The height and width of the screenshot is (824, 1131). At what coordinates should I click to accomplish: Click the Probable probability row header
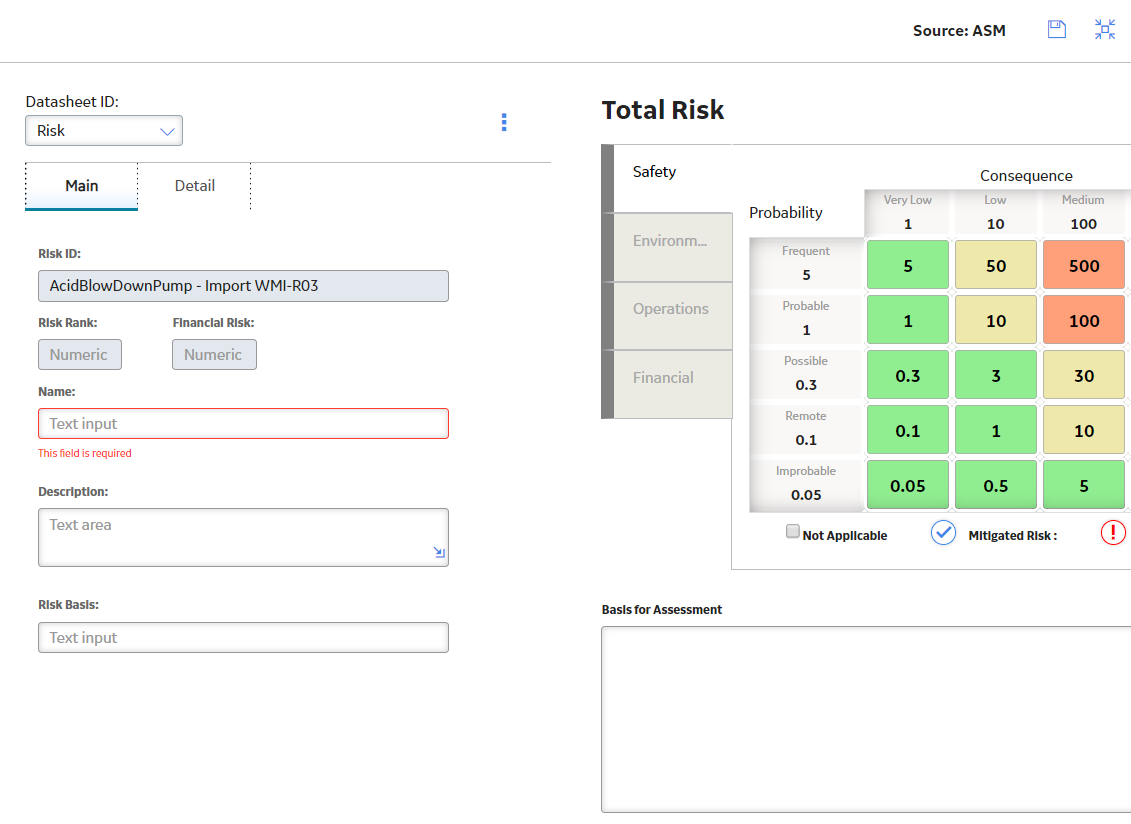[806, 319]
